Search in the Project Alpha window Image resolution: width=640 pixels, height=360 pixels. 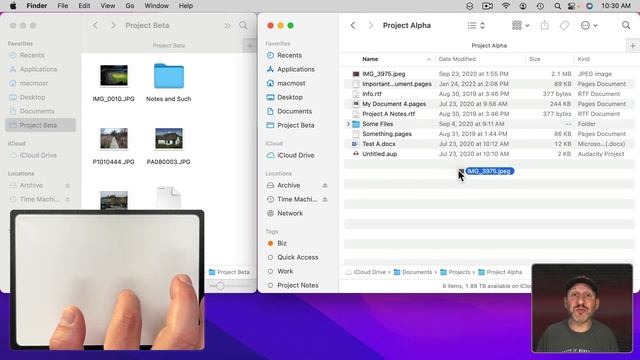point(626,25)
